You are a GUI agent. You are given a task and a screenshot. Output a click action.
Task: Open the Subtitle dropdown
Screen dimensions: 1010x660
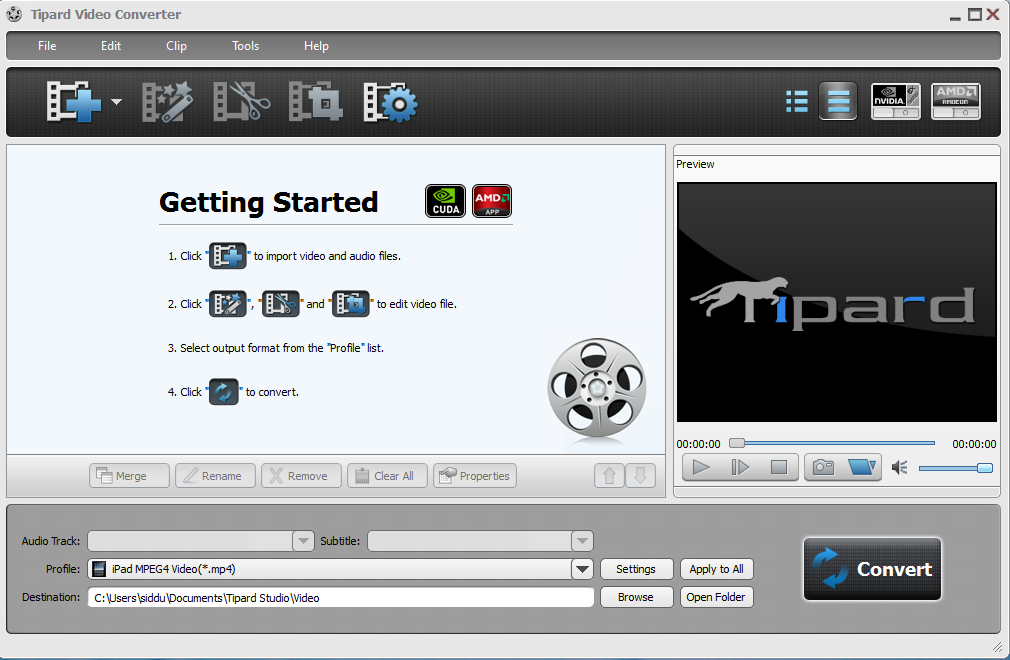point(581,540)
